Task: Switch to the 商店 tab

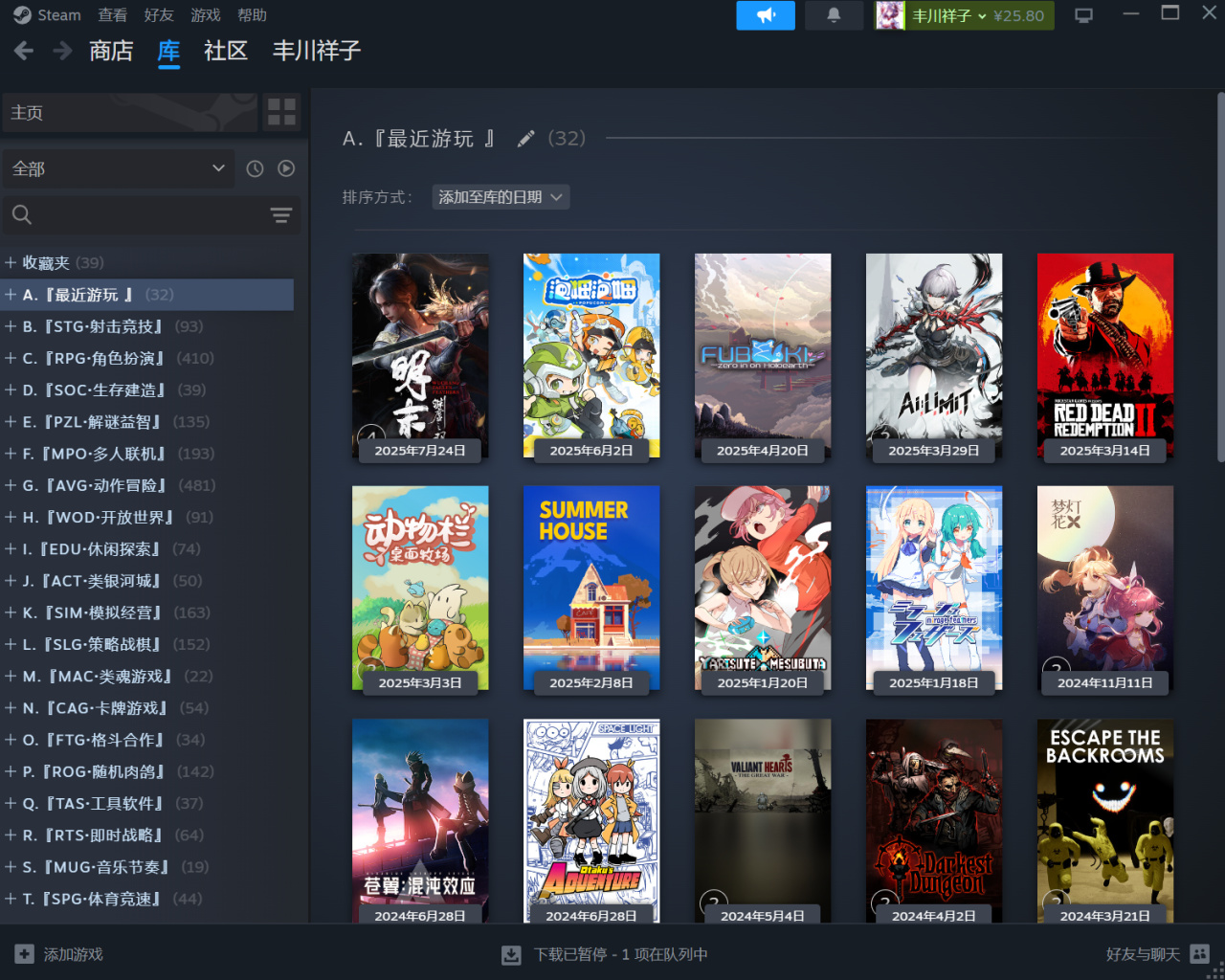Action: click(x=111, y=51)
